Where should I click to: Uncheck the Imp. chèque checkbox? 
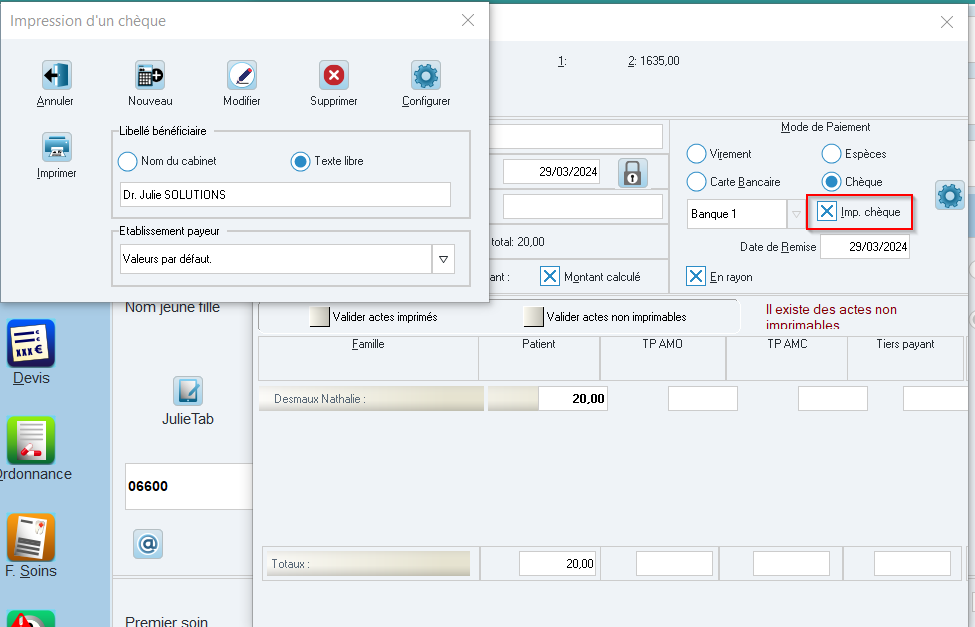pos(826,211)
